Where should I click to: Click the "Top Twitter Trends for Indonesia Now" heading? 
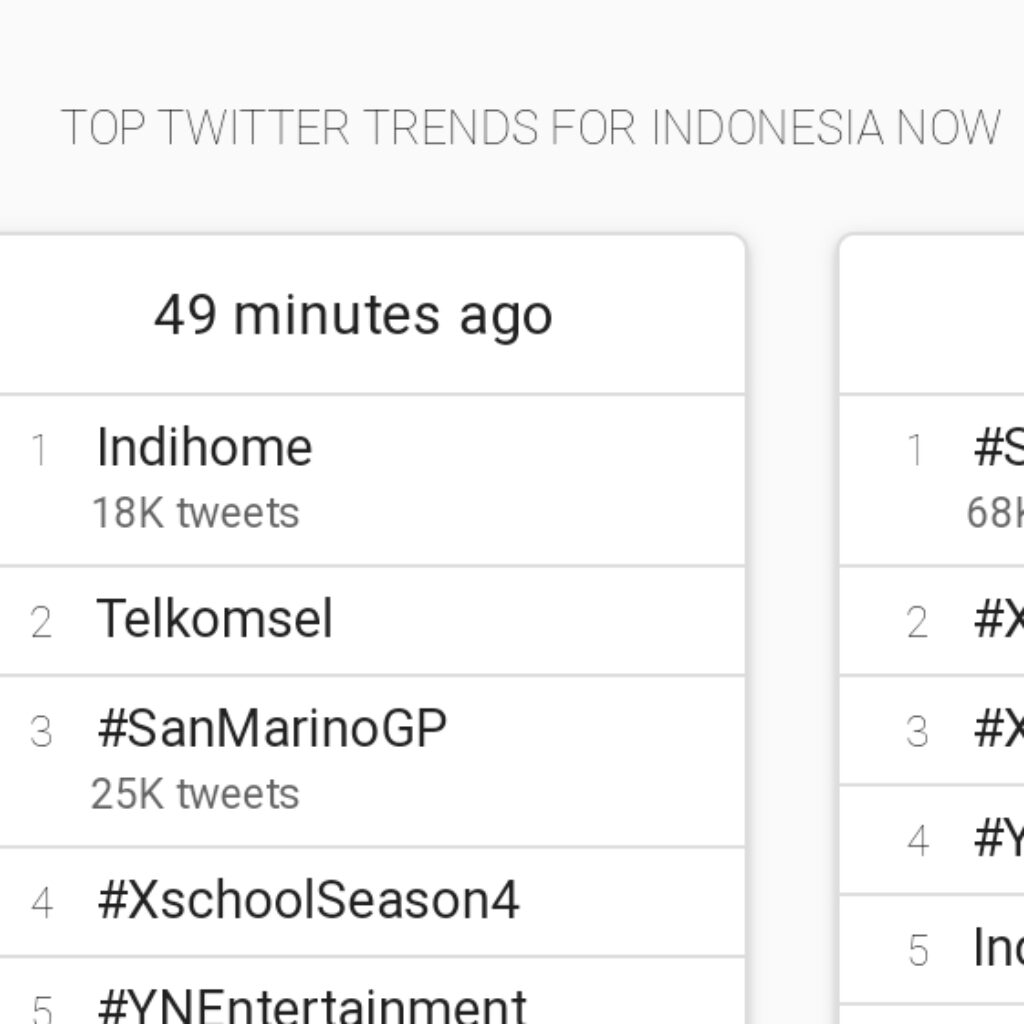pos(531,128)
